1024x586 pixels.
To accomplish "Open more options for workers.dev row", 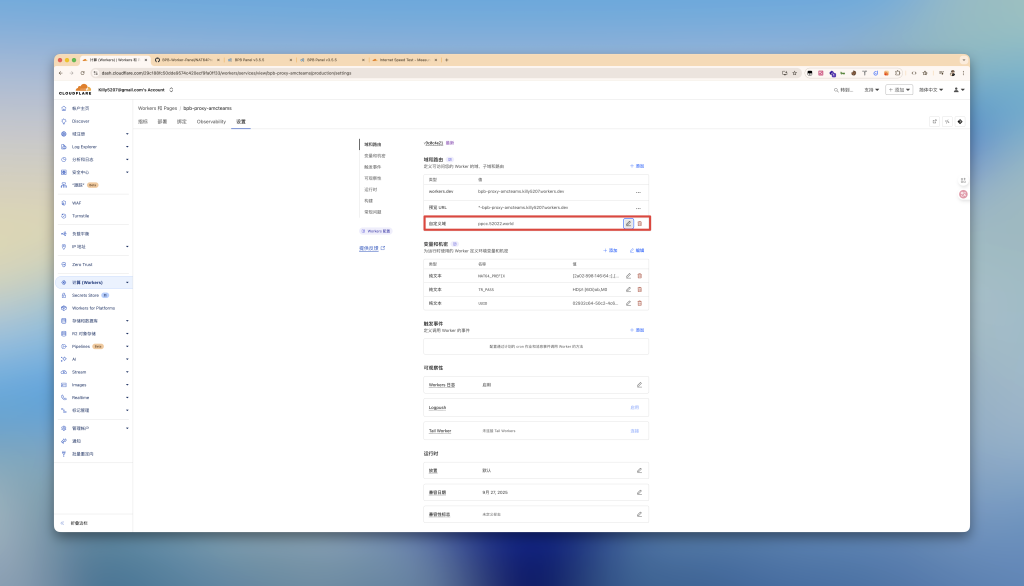I will (x=638, y=191).
